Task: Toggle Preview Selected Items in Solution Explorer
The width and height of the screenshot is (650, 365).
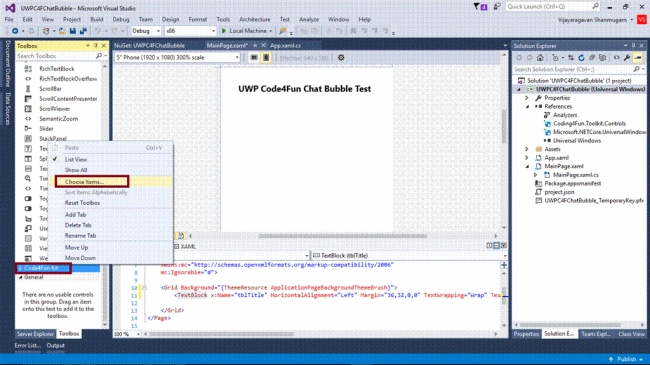Action: point(638,58)
